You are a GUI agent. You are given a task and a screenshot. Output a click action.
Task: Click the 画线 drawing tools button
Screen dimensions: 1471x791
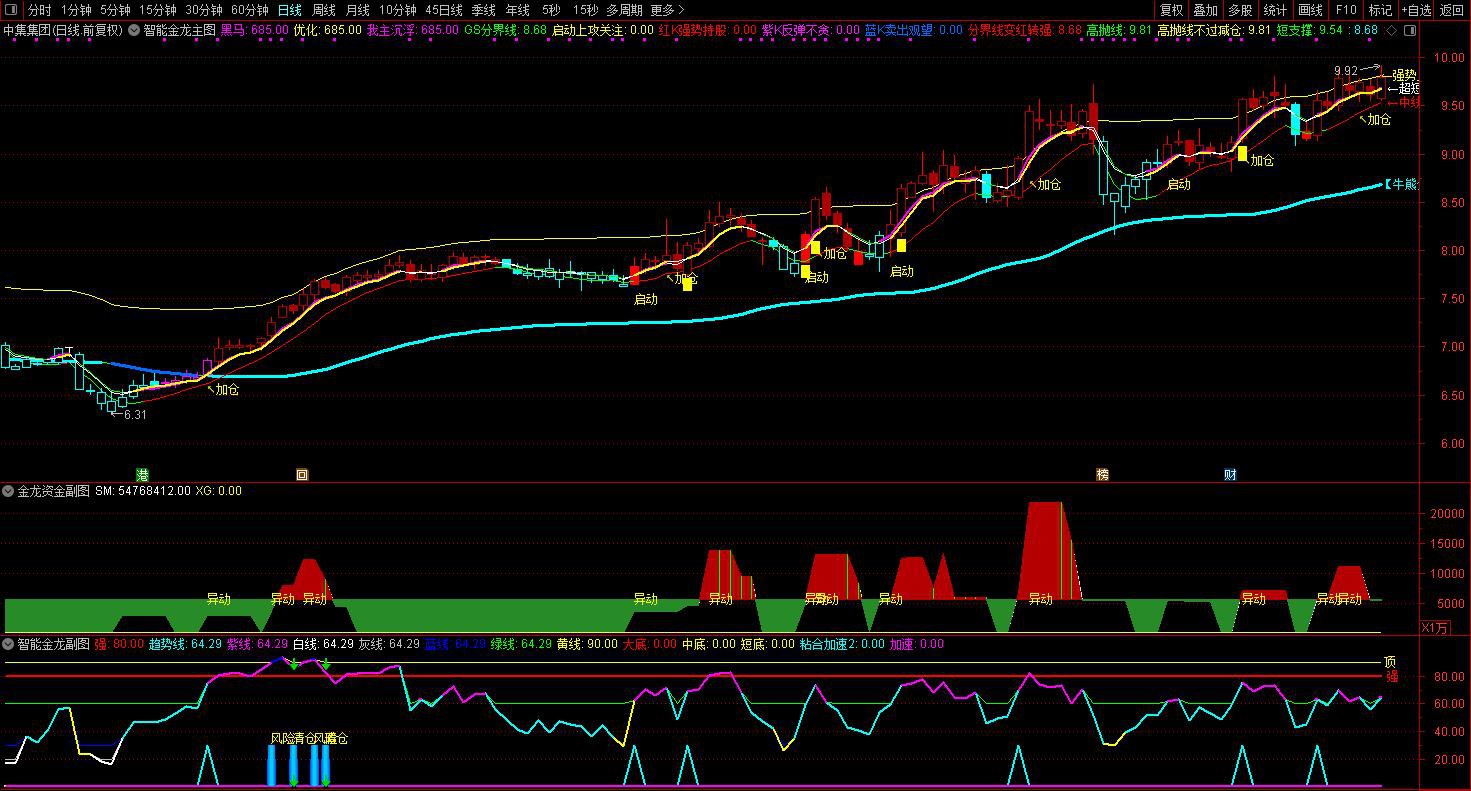tap(1310, 10)
